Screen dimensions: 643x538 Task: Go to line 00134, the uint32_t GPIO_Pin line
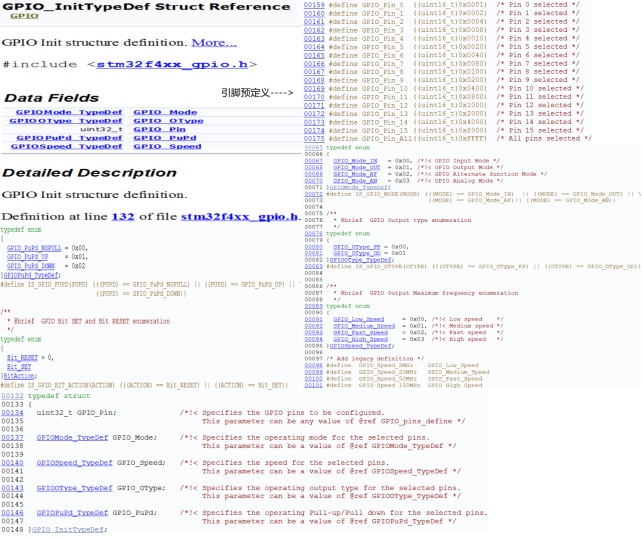[12, 413]
